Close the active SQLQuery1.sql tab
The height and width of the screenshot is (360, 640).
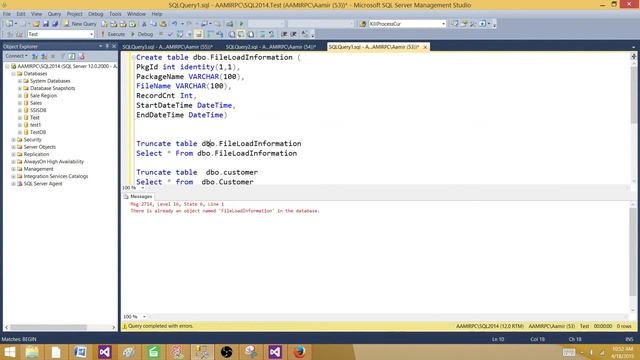point(425,47)
